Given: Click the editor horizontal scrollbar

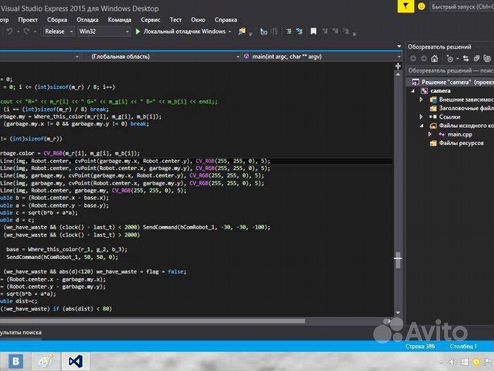Looking at the screenshot, I should tap(152, 321).
